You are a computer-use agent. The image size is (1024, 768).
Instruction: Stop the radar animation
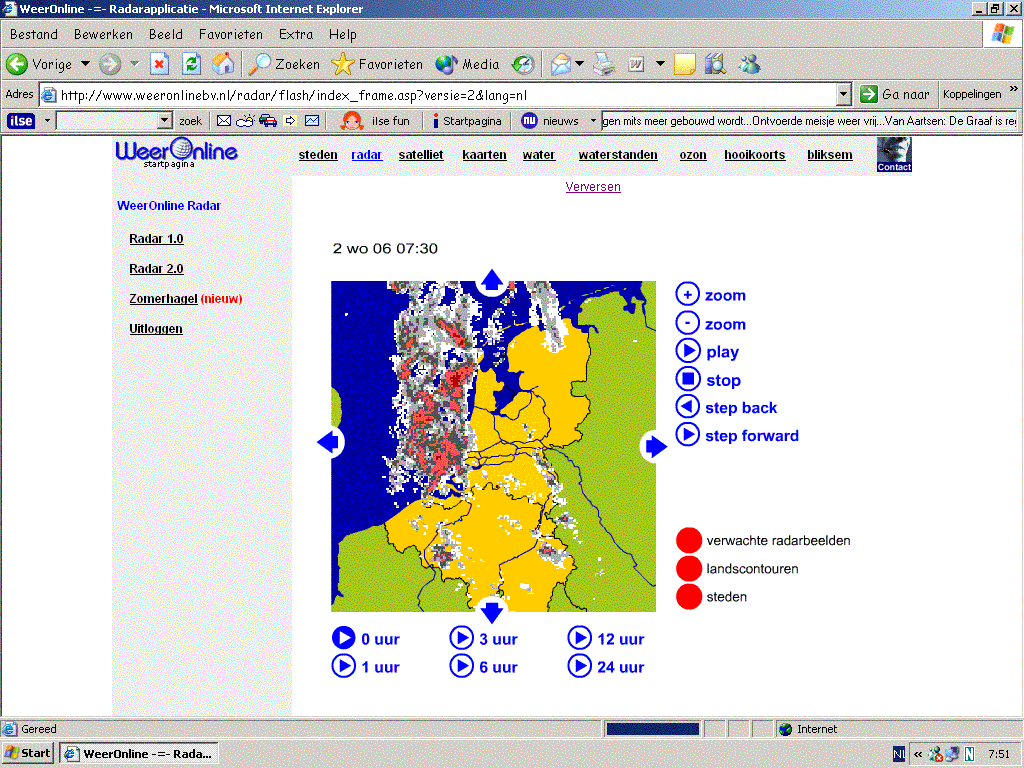pos(687,379)
